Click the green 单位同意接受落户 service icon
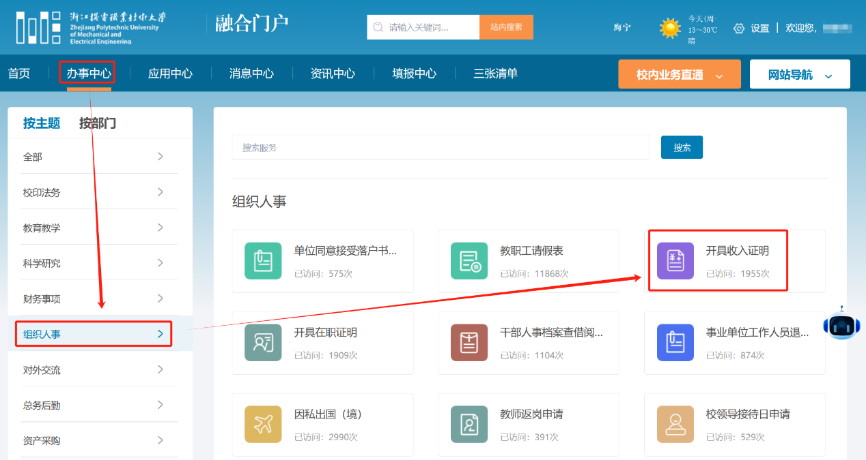This screenshot has width=866, height=460. [263, 261]
